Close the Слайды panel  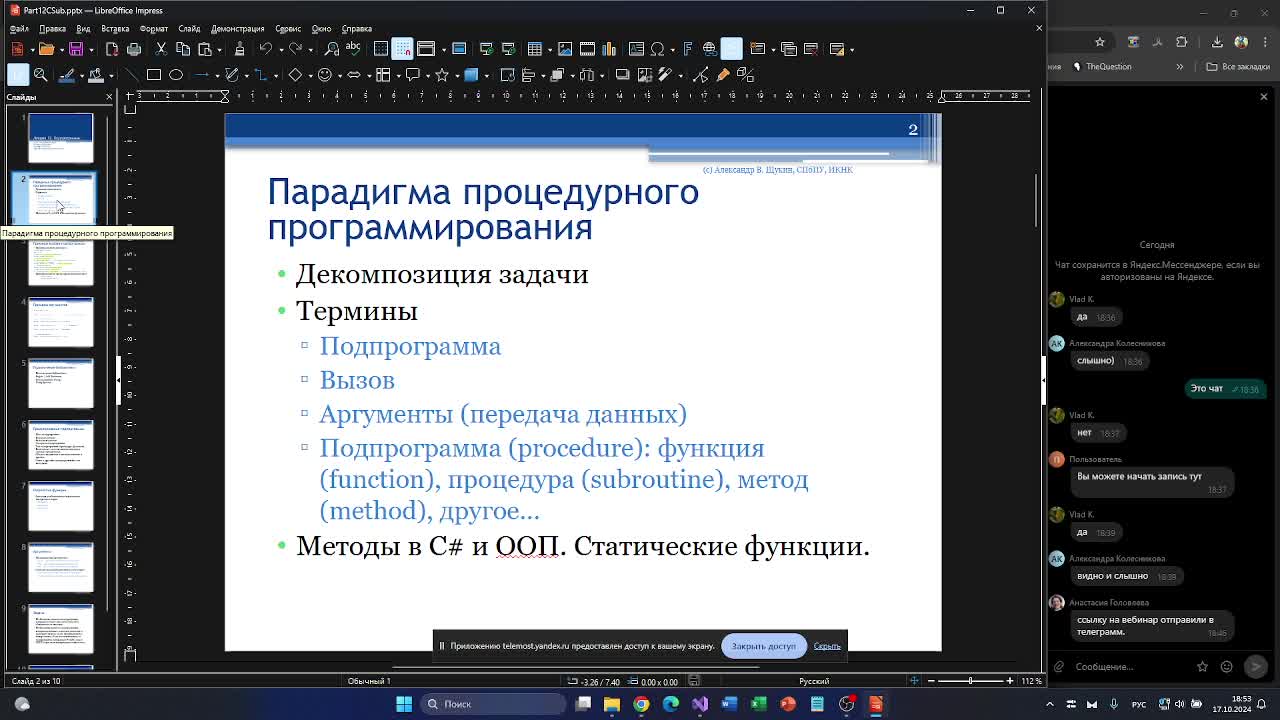click(109, 97)
